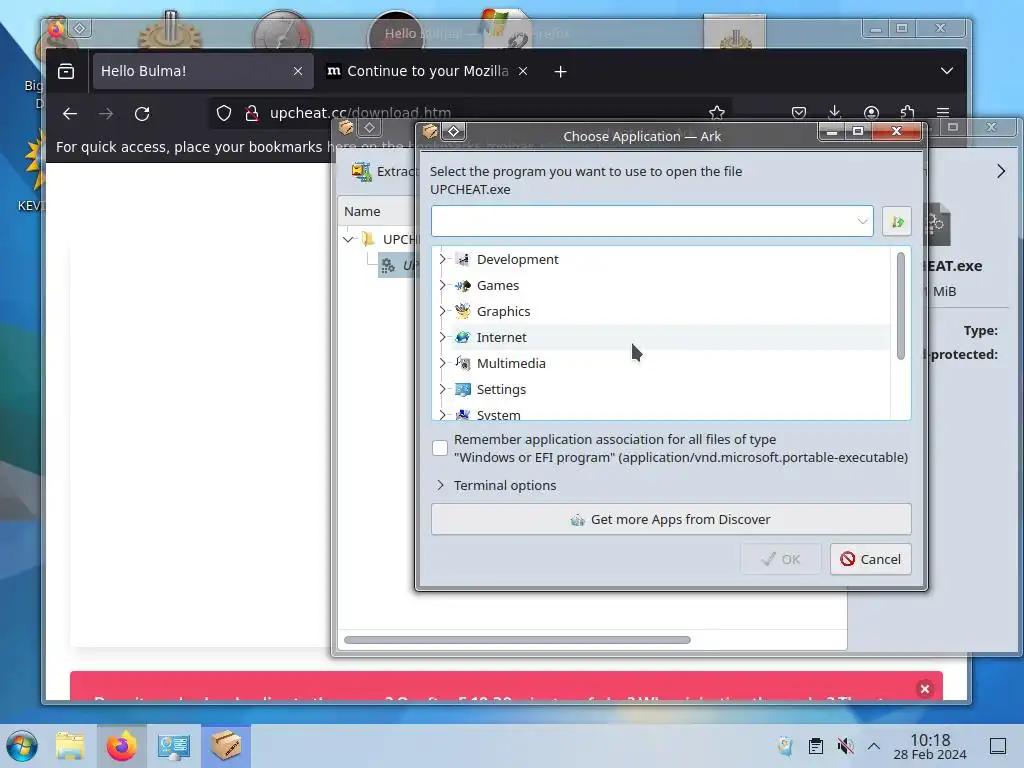
Task: Expand the Settings category
Action: click(x=443, y=389)
